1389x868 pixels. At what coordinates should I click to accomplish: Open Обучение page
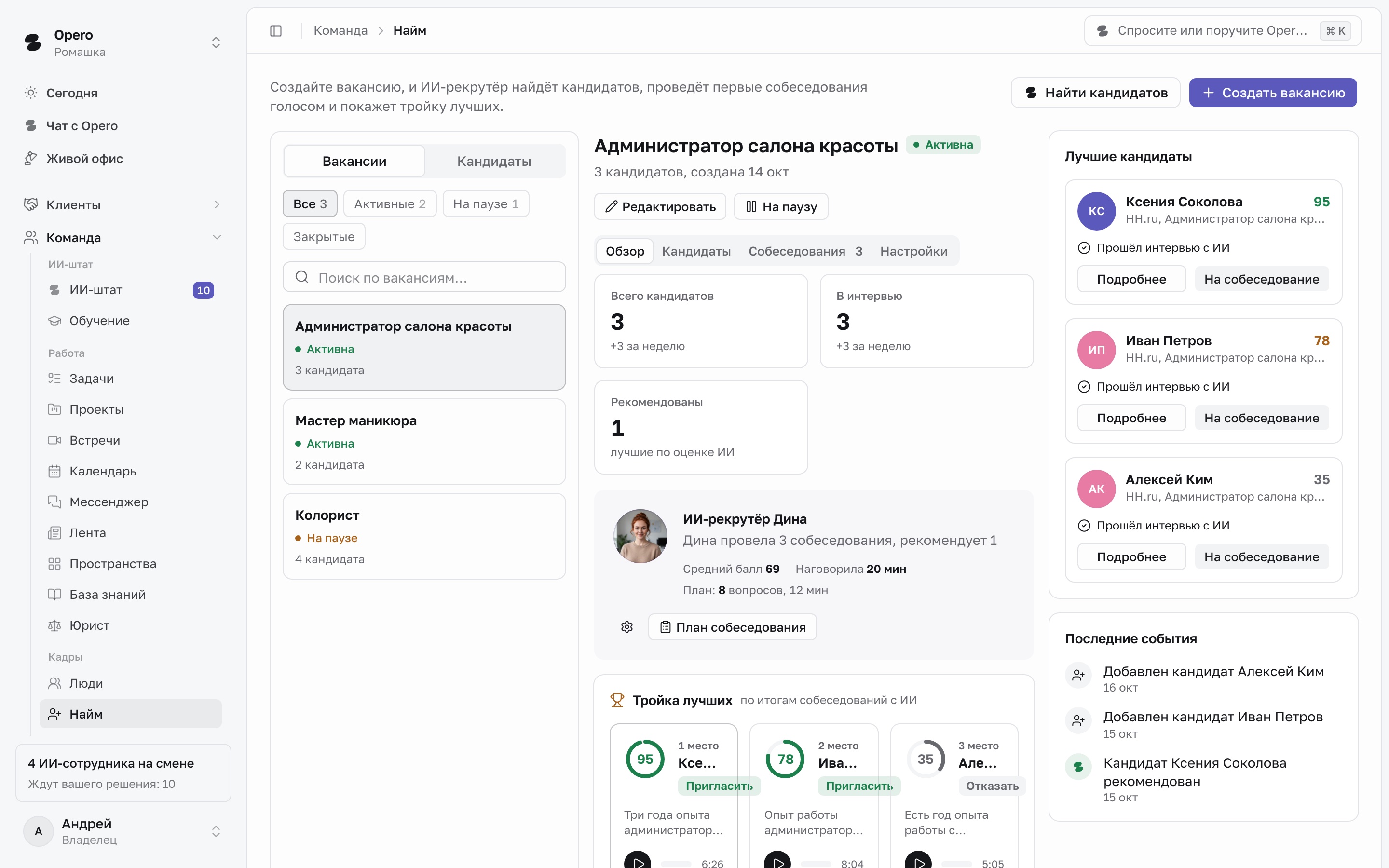(130, 321)
